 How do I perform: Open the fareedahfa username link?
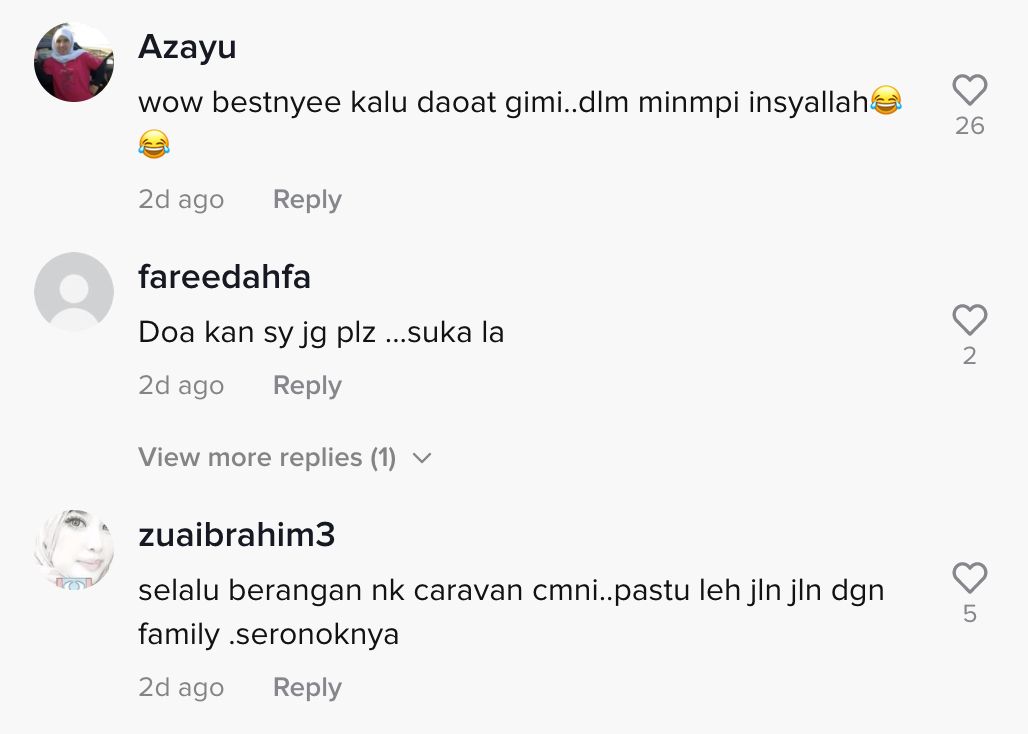tap(224, 277)
